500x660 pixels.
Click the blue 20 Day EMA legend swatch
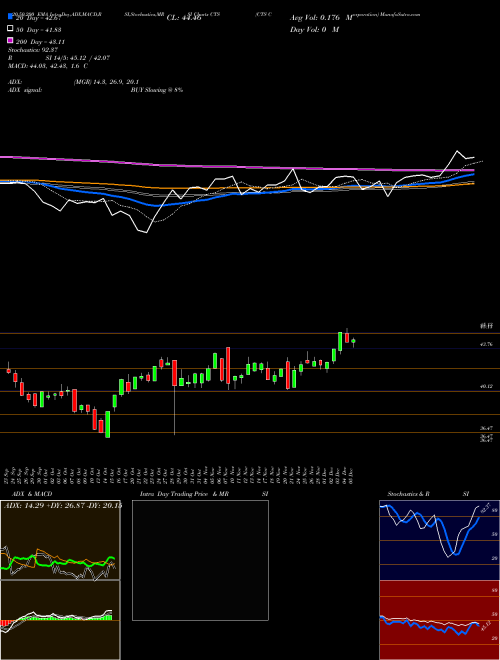(11, 16)
